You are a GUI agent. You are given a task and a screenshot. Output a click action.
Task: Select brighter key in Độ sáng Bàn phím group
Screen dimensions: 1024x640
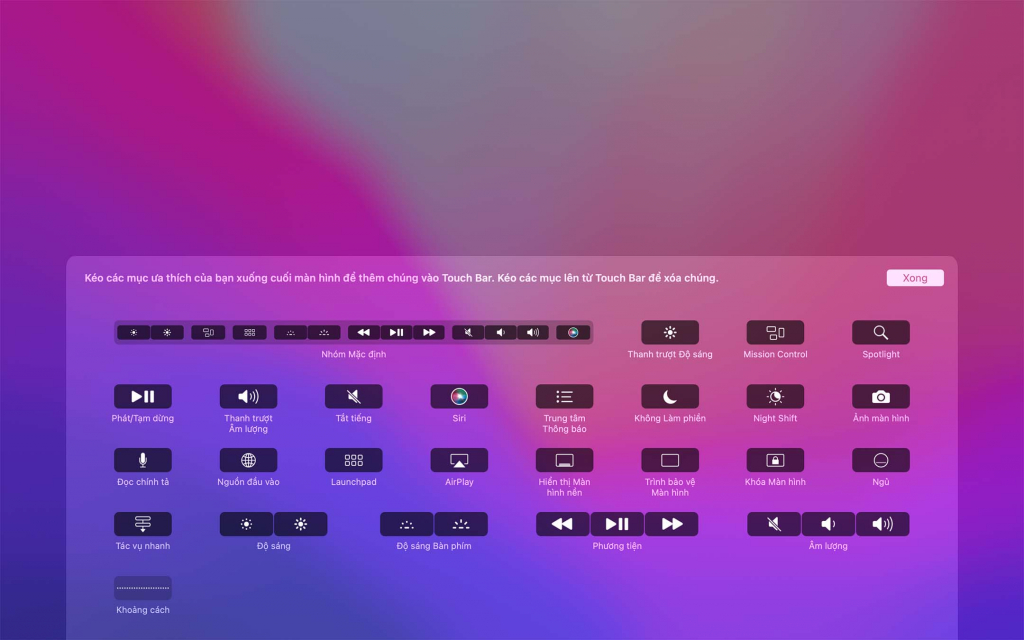tap(461, 524)
